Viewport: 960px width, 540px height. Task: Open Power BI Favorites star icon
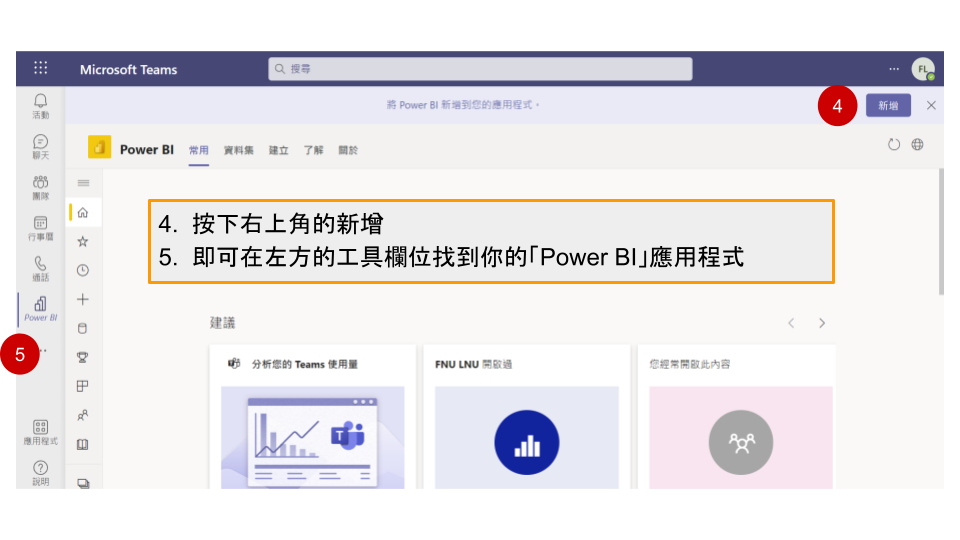pyautogui.click(x=83, y=241)
